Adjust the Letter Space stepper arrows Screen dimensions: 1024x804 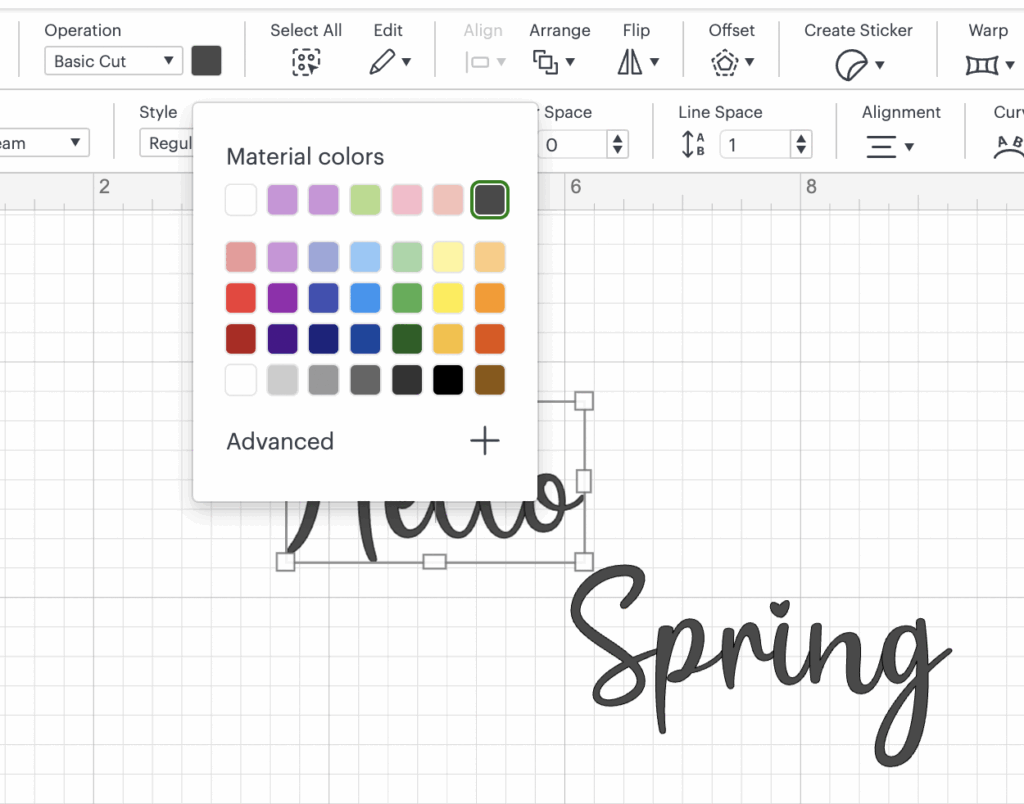618,145
